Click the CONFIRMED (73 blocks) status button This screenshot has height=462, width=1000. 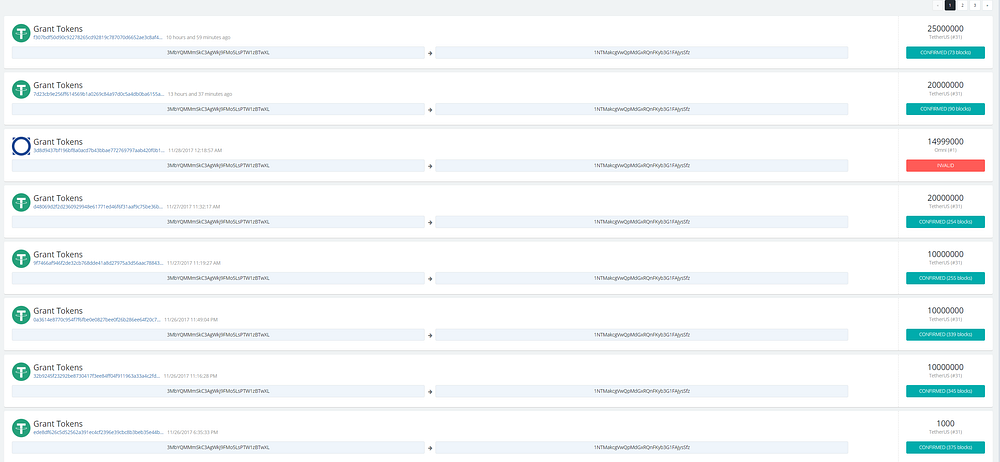point(945,52)
